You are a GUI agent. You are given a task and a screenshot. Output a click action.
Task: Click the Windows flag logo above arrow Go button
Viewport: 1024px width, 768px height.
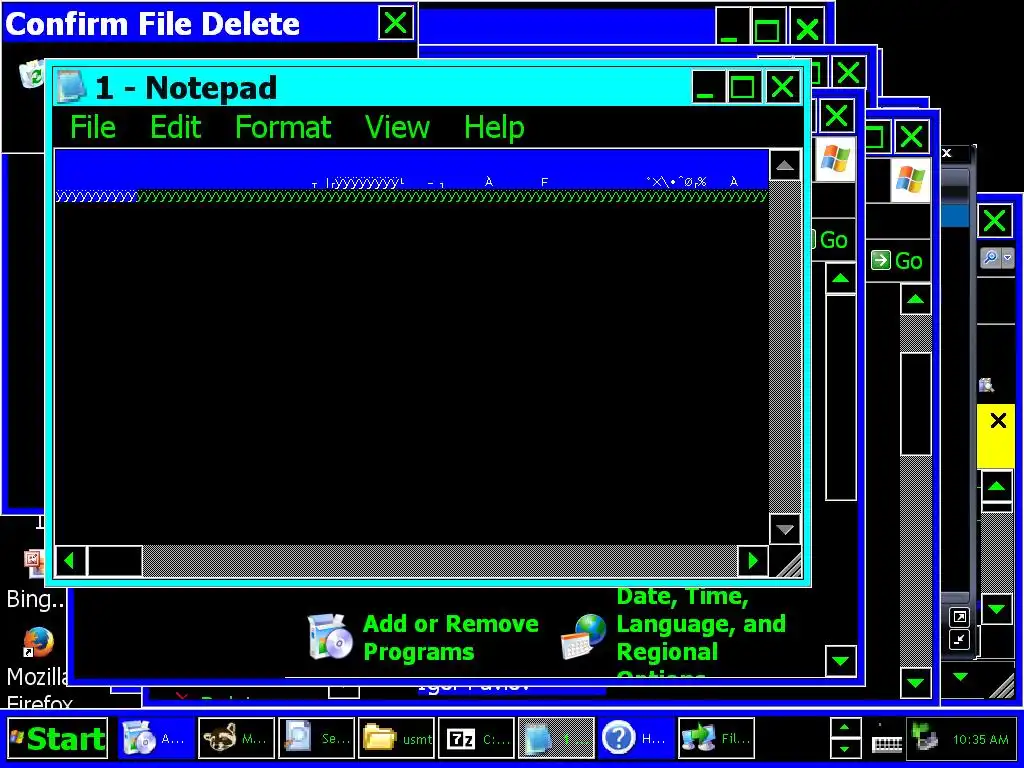(x=910, y=180)
